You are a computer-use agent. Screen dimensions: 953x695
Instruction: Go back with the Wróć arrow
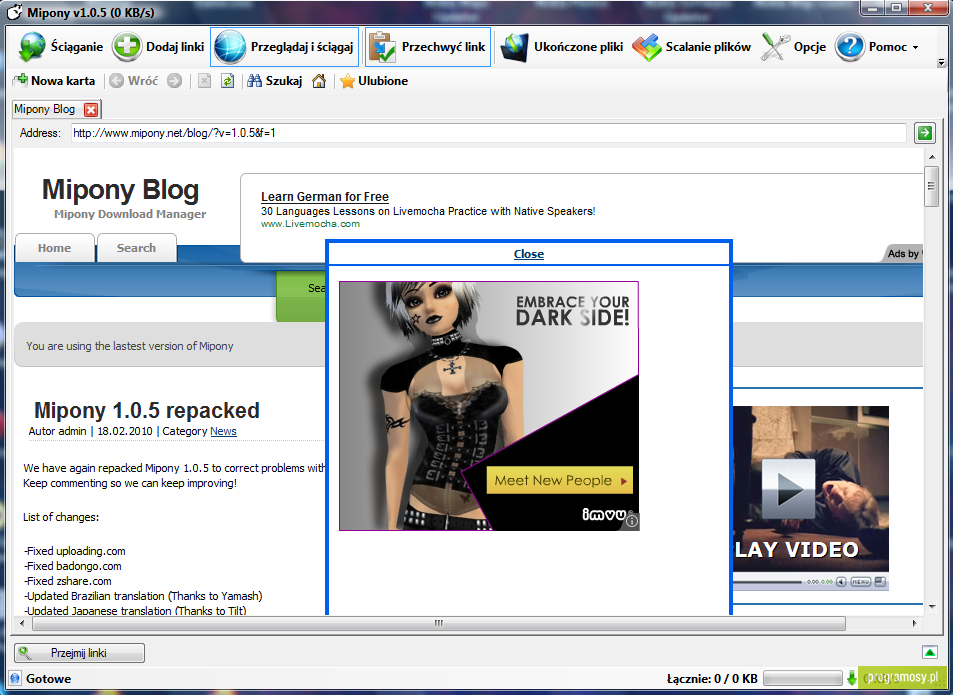(134, 81)
